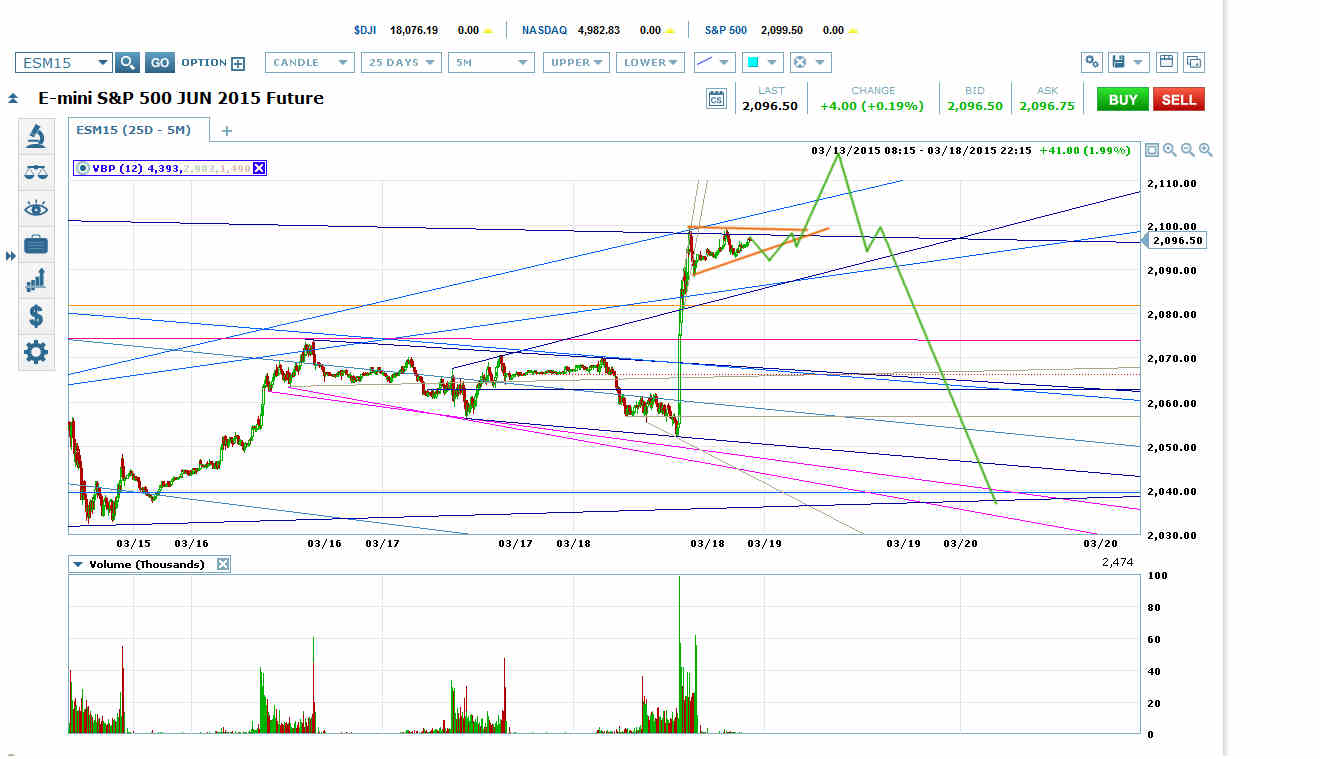The width and height of the screenshot is (1320, 759).
Task: Click the 2,096.50 current price axis marker
Action: click(x=1175, y=240)
